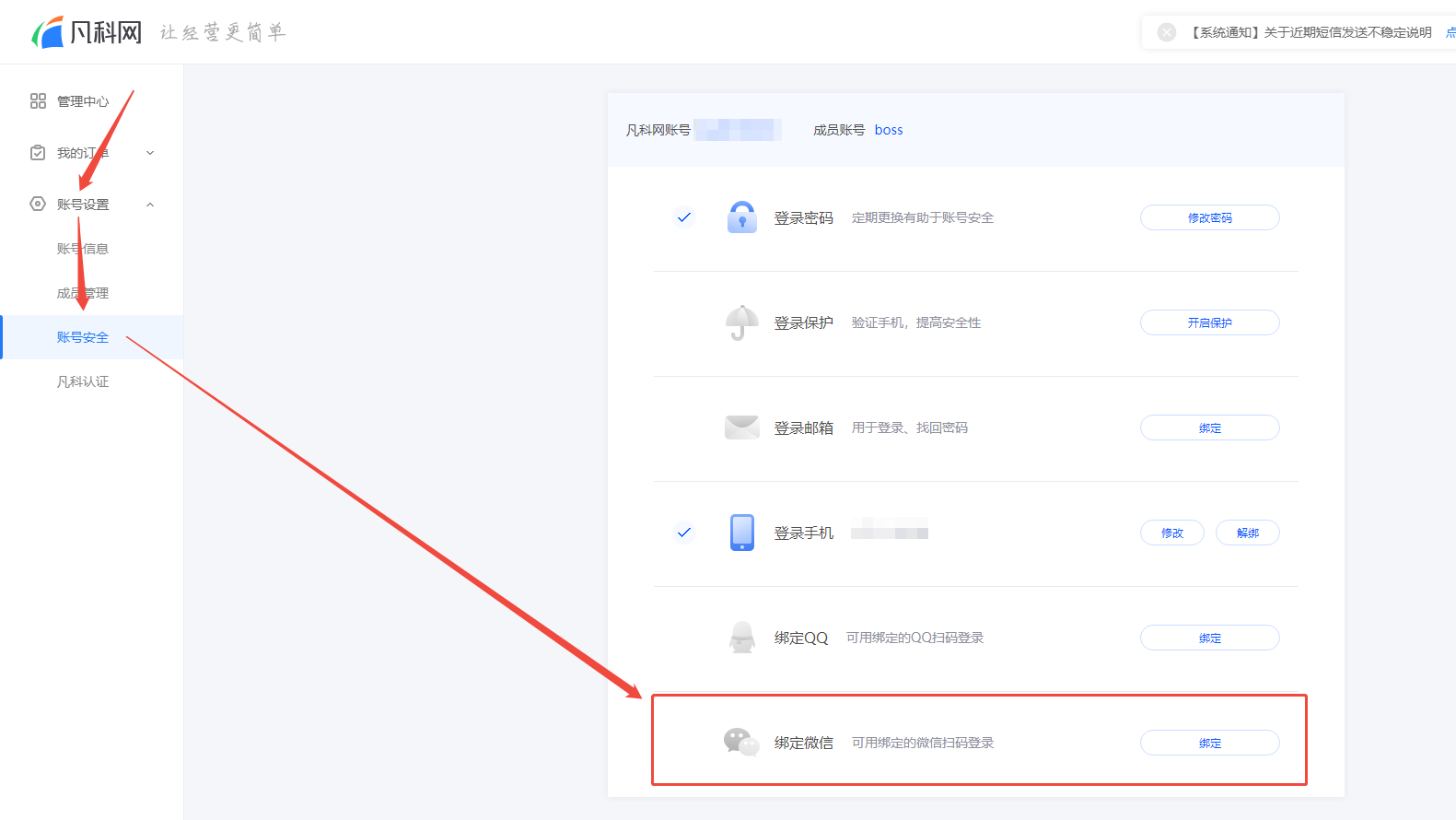Click the envelope icon for 登录邮箱

click(742, 428)
